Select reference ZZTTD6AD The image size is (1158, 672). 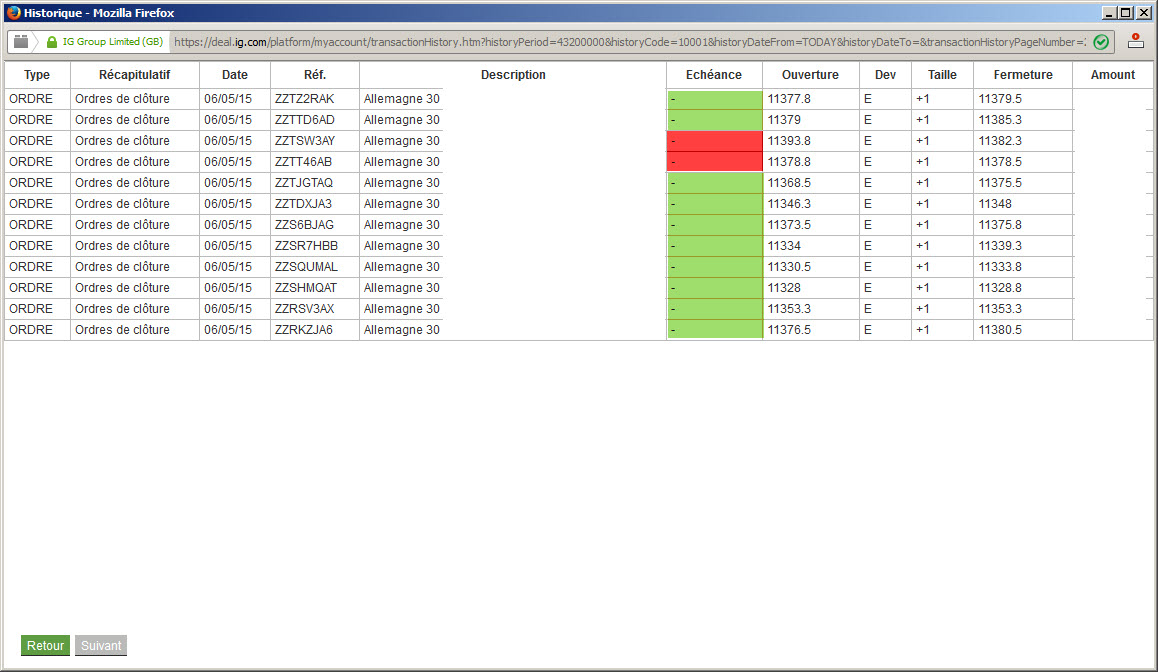pyautogui.click(x=304, y=120)
